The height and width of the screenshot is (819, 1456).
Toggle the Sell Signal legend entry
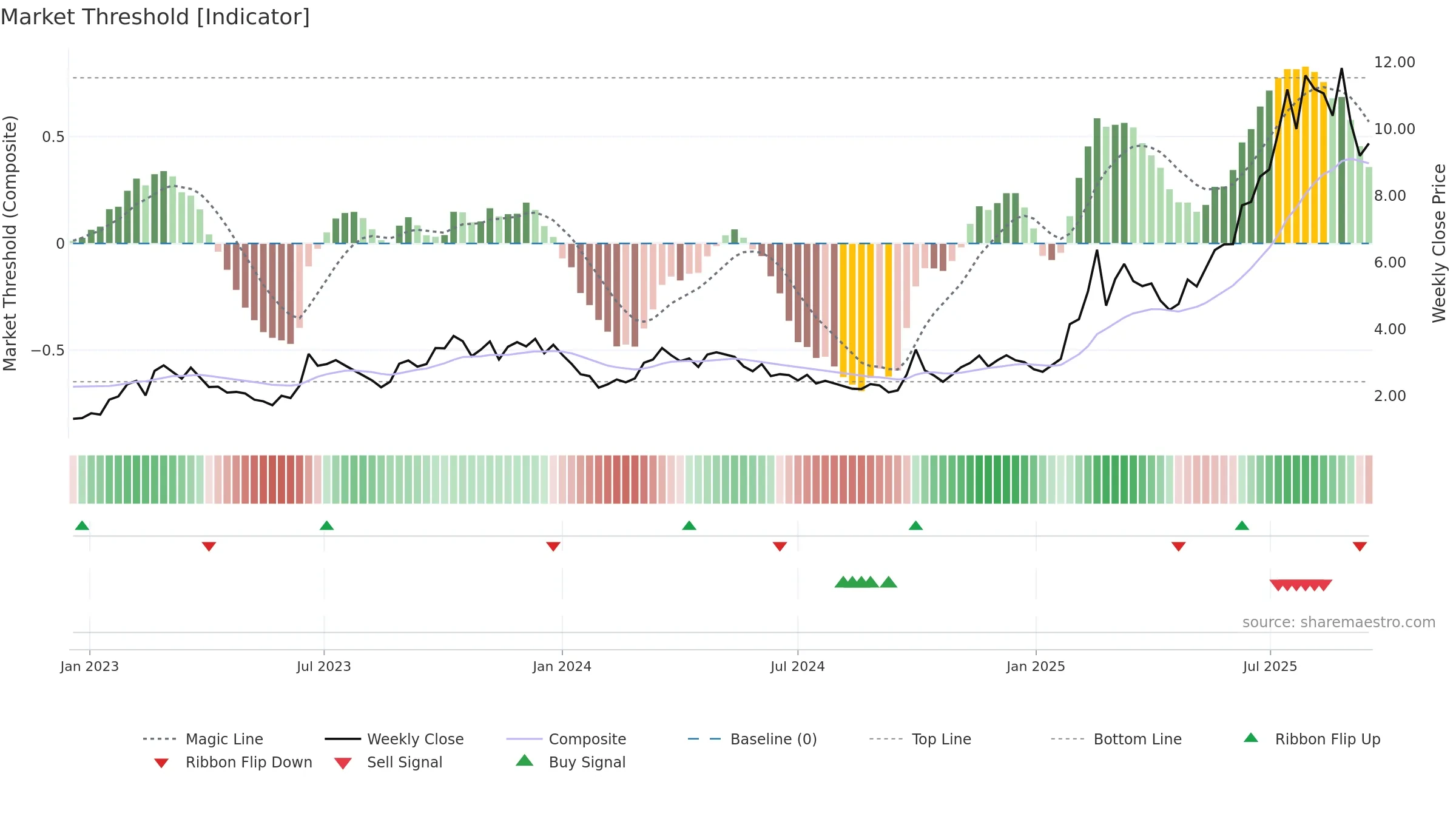388,762
